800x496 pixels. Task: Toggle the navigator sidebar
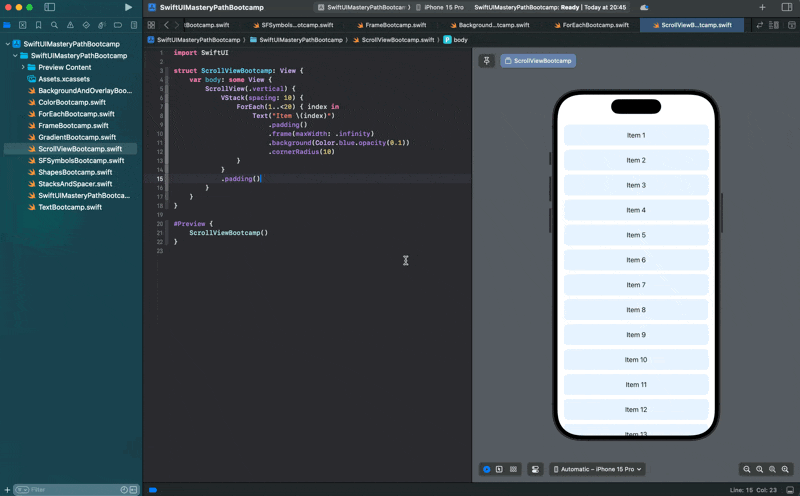click(x=49, y=7)
